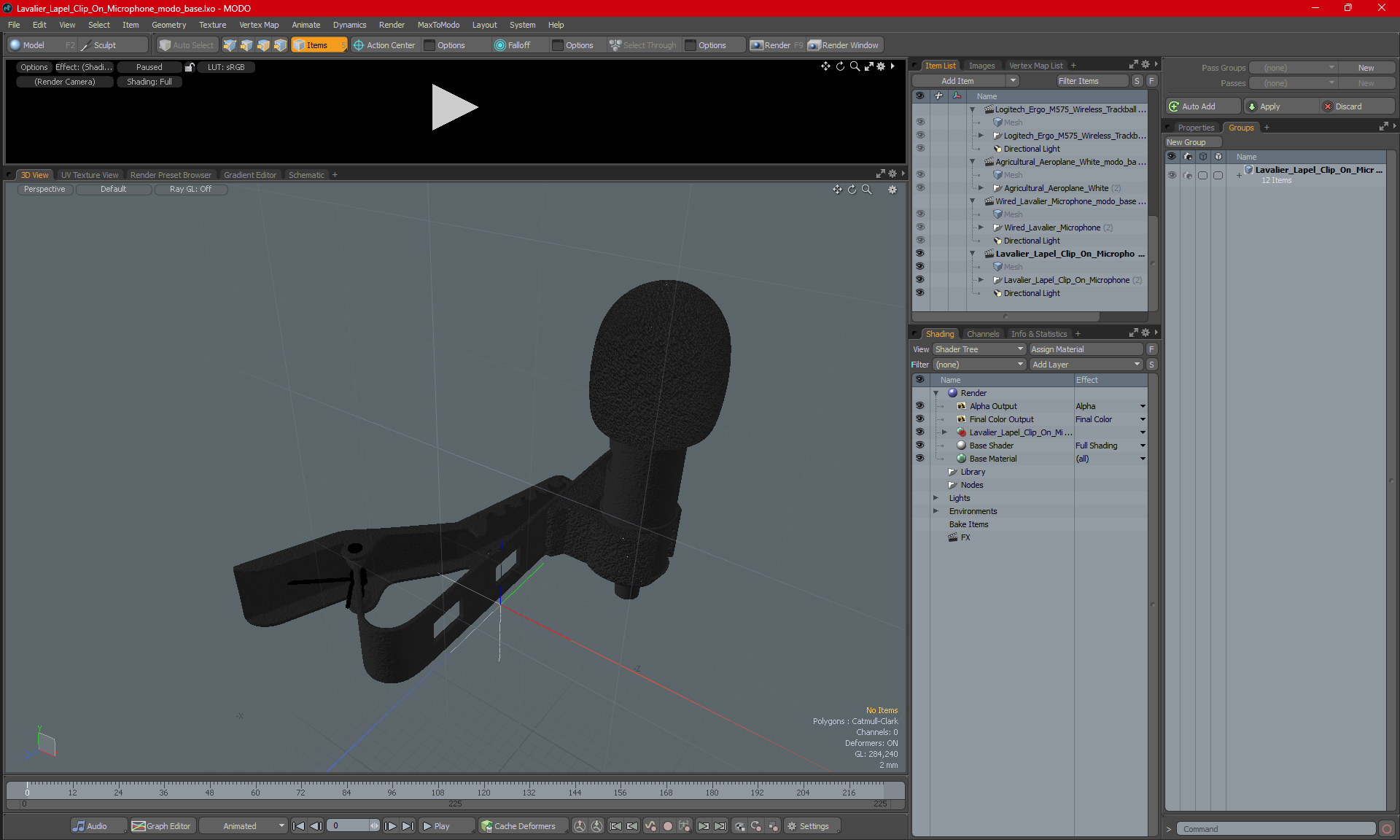Open the Vertex Map menu
This screenshot has height=840, width=1400.
pos(259,25)
